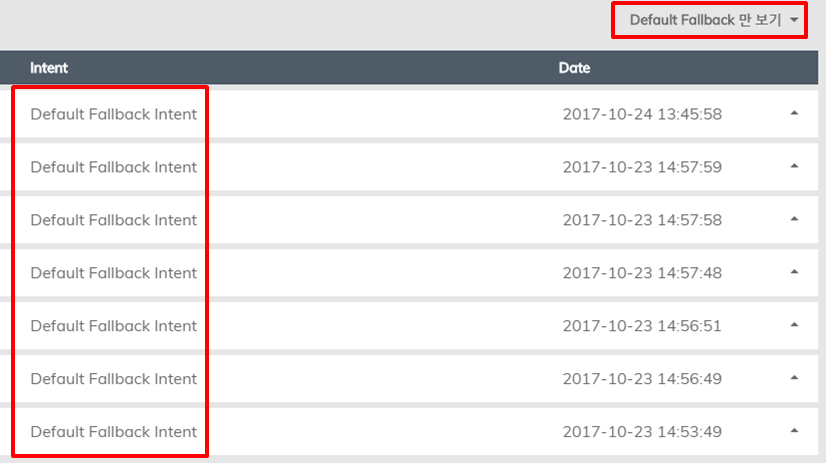
Task: Select the Default Fallback Intent logged at 14:56:49
Action: tap(113, 379)
